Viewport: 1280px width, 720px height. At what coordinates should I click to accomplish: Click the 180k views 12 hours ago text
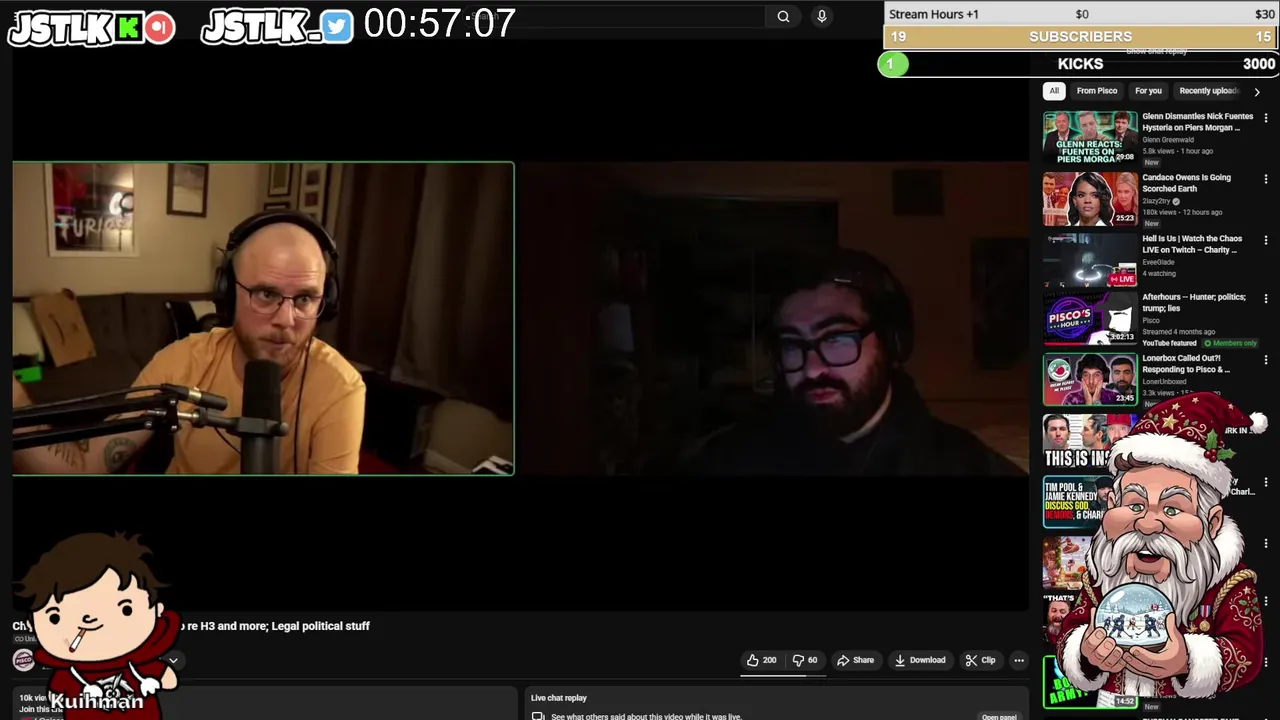(x=1182, y=212)
